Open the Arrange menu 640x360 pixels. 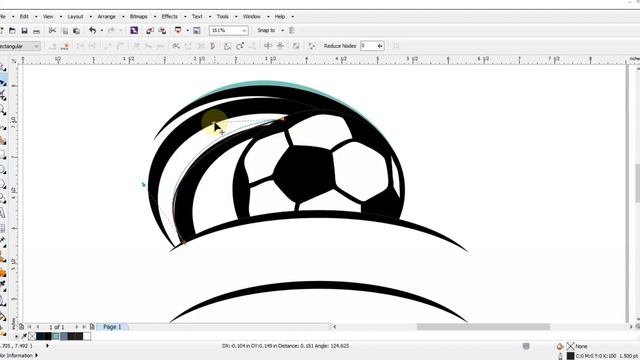pos(107,17)
